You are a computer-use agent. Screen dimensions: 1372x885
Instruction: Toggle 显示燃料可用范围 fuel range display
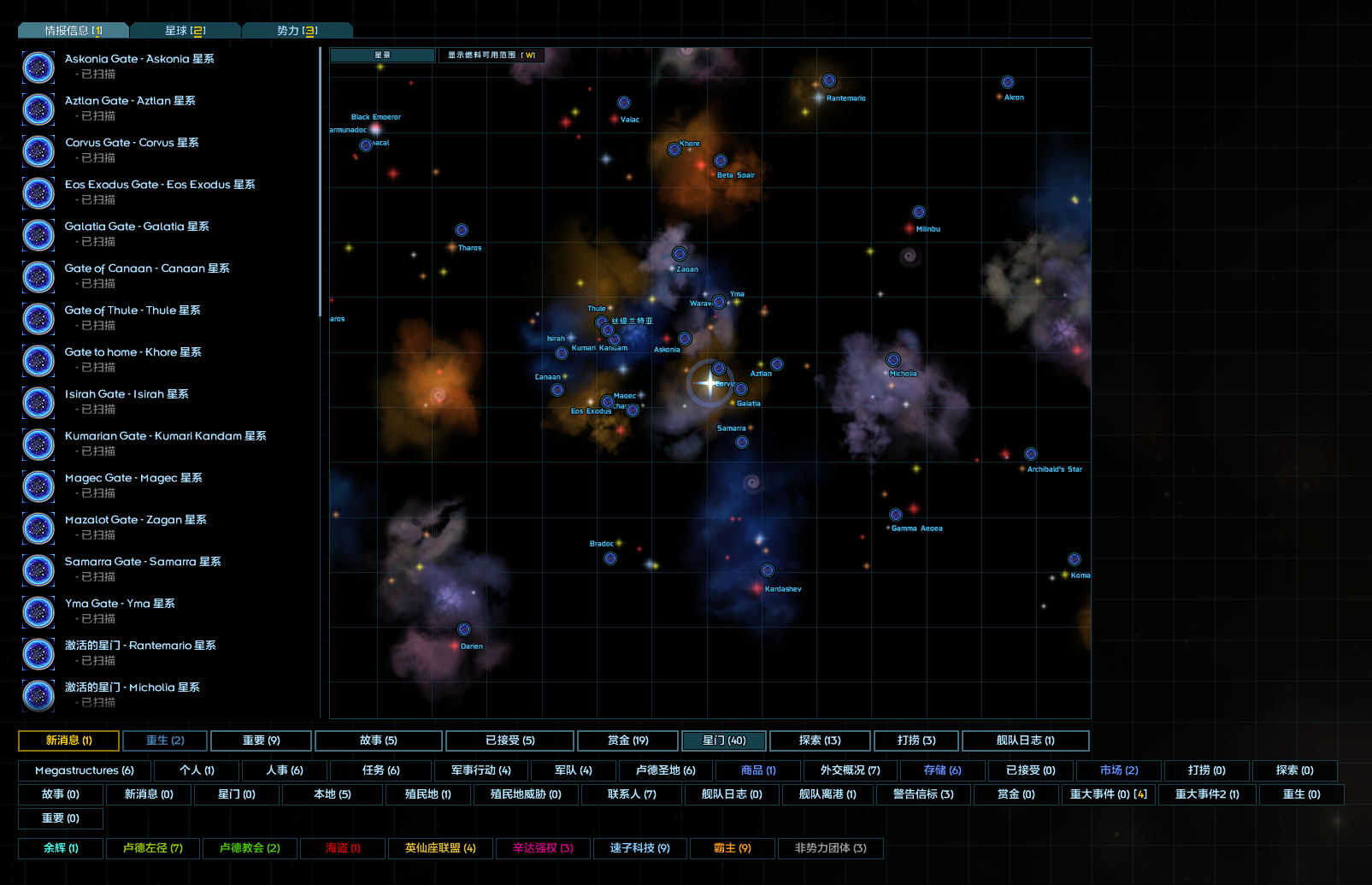[x=491, y=55]
